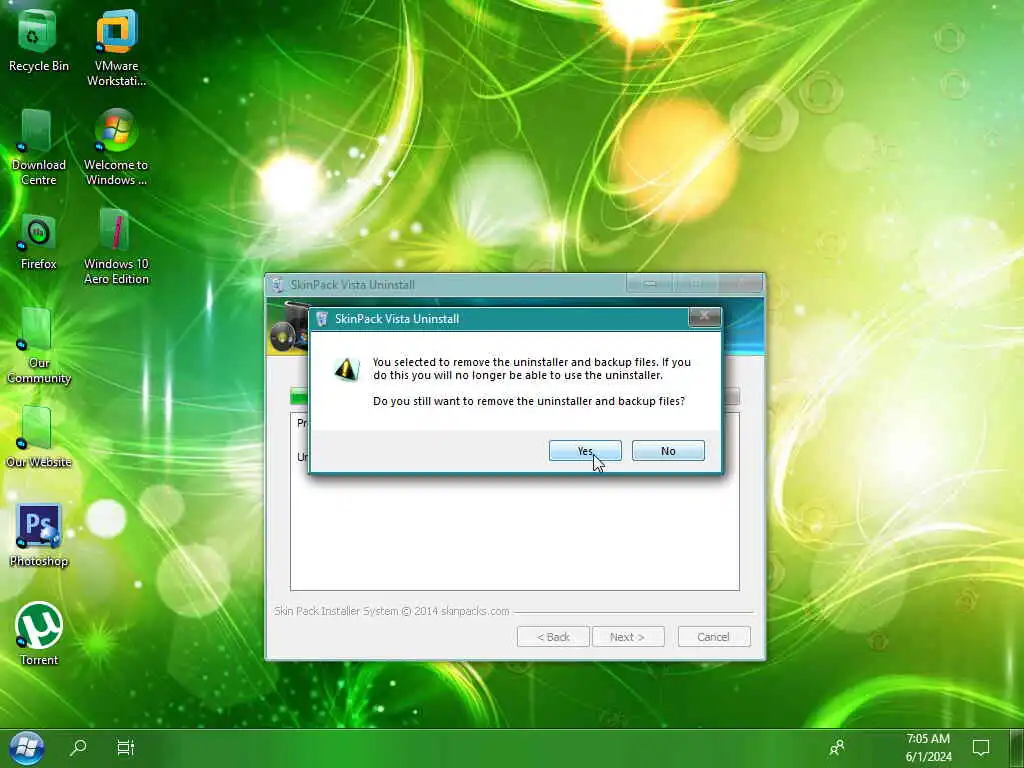Screen dimensions: 1024x768
Task: Open the Our Website shortcut
Action: coord(38,436)
